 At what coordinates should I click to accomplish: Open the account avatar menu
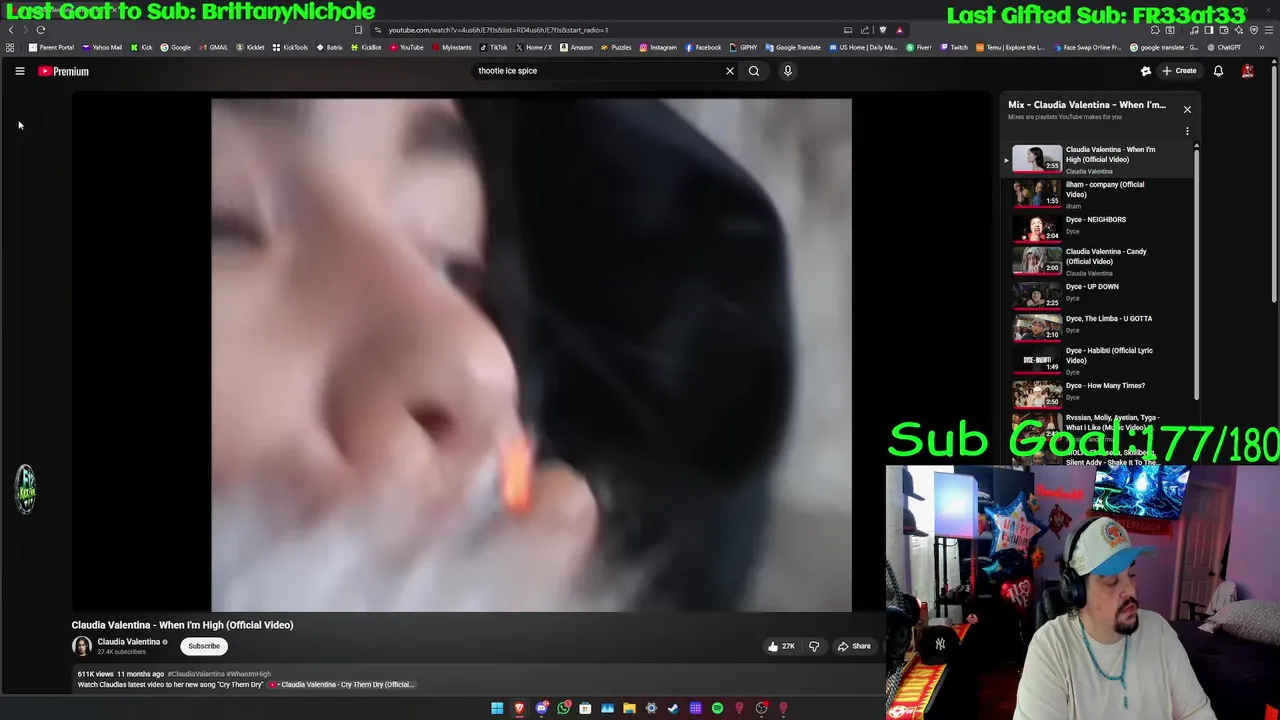point(1248,71)
